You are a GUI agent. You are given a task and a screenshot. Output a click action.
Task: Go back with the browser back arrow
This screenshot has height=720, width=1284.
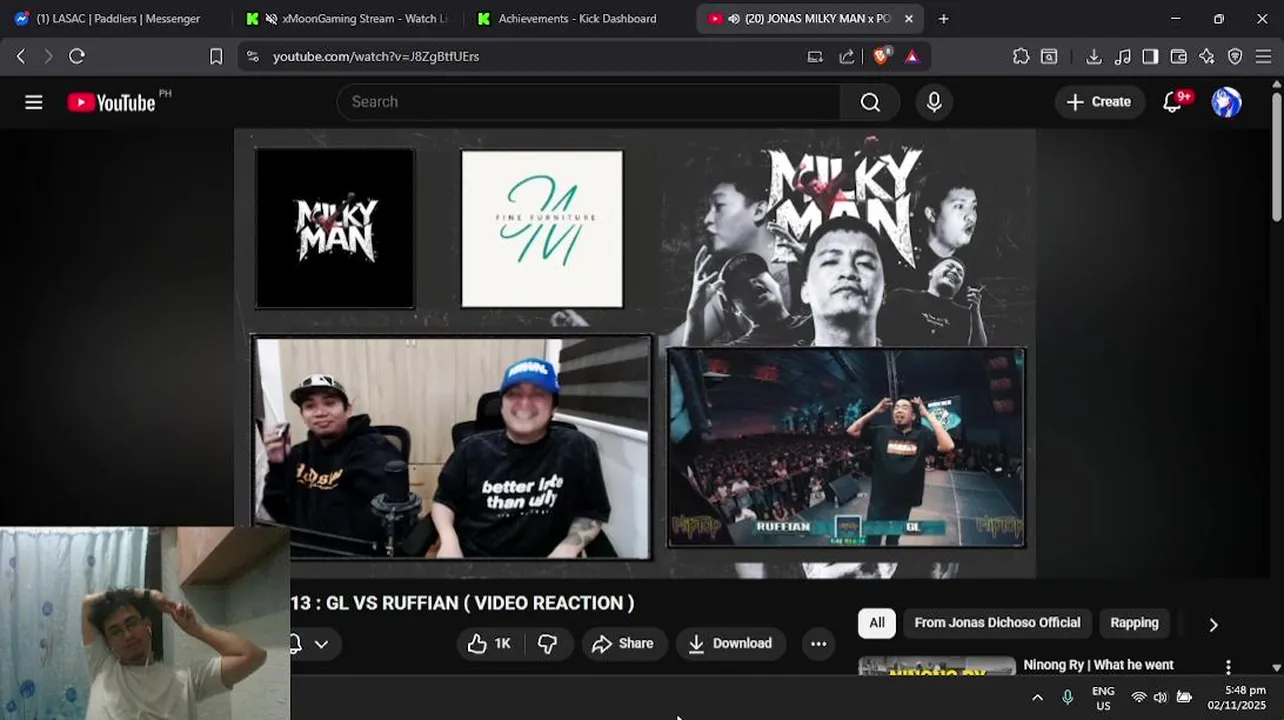pyautogui.click(x=21, y=56)
